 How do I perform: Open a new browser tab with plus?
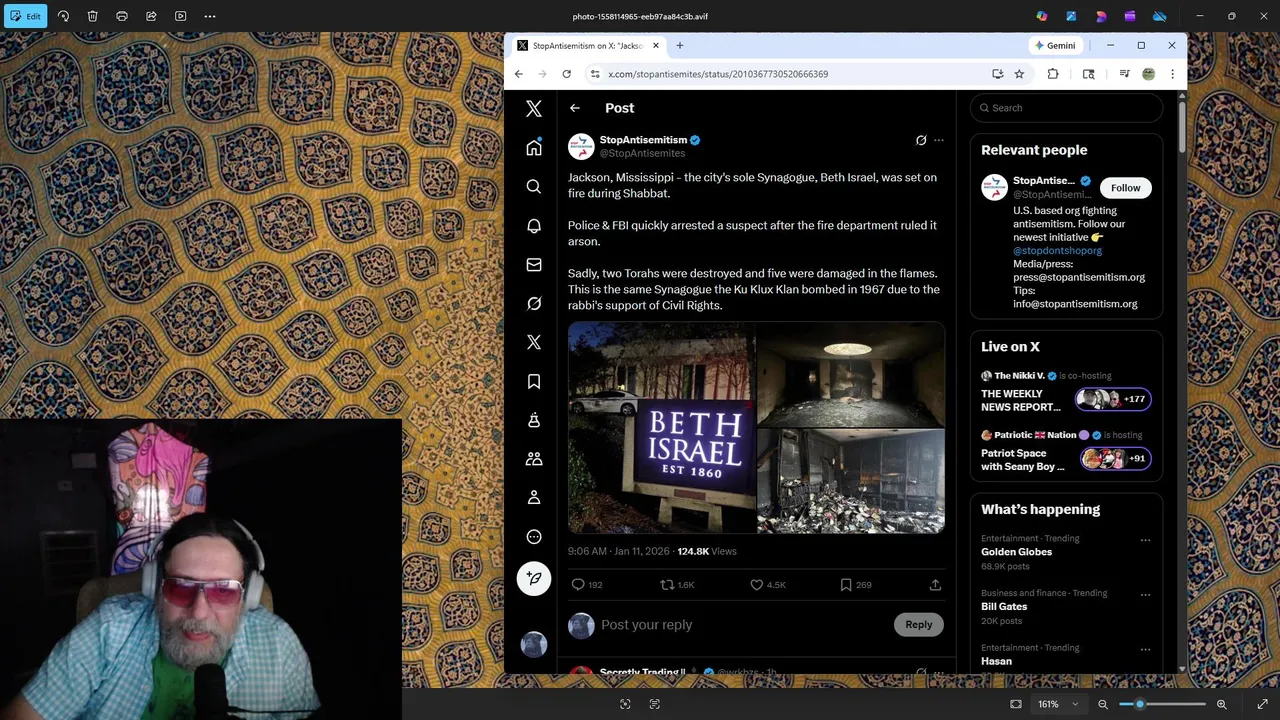(x=680, y=46)
